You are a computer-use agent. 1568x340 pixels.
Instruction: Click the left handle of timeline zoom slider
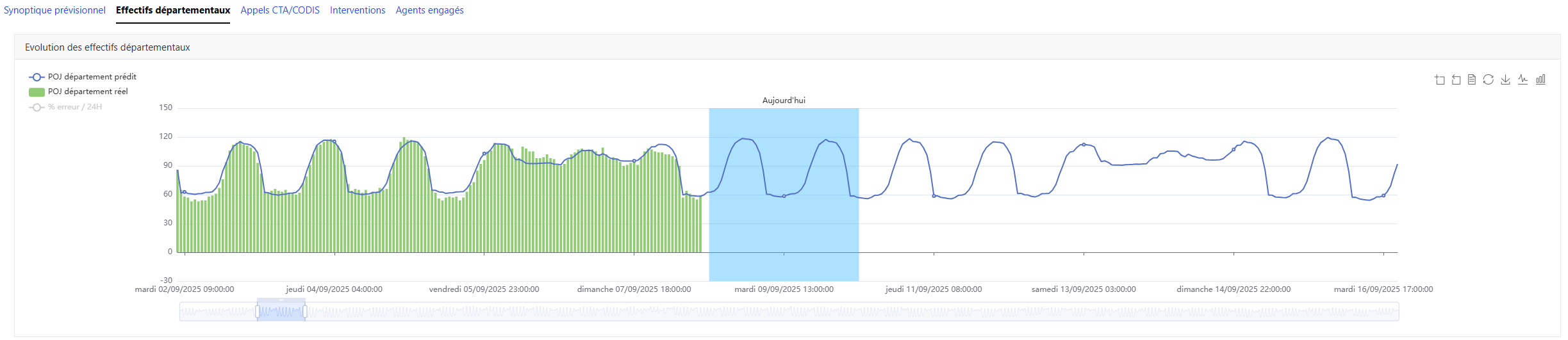258,312
